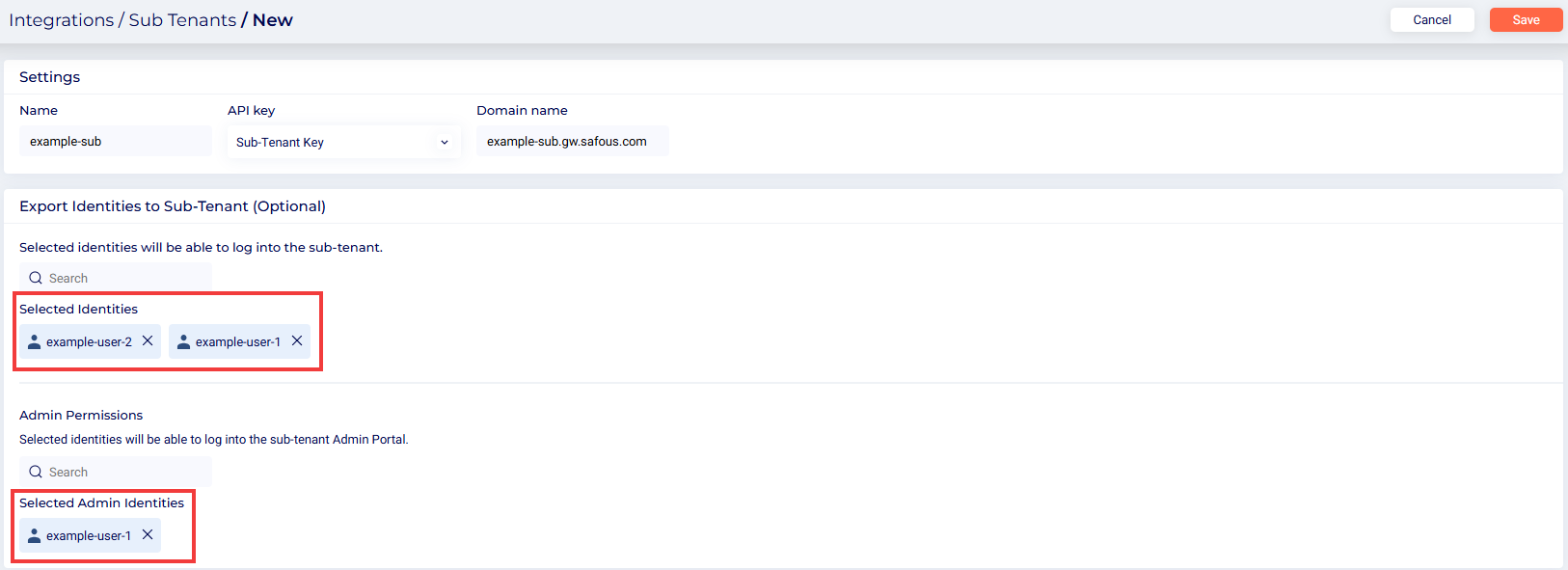Click person icon of example-user-1 in Selected Identities
The height and width of the screenshot is (570, 1568).
pos(183,341)
